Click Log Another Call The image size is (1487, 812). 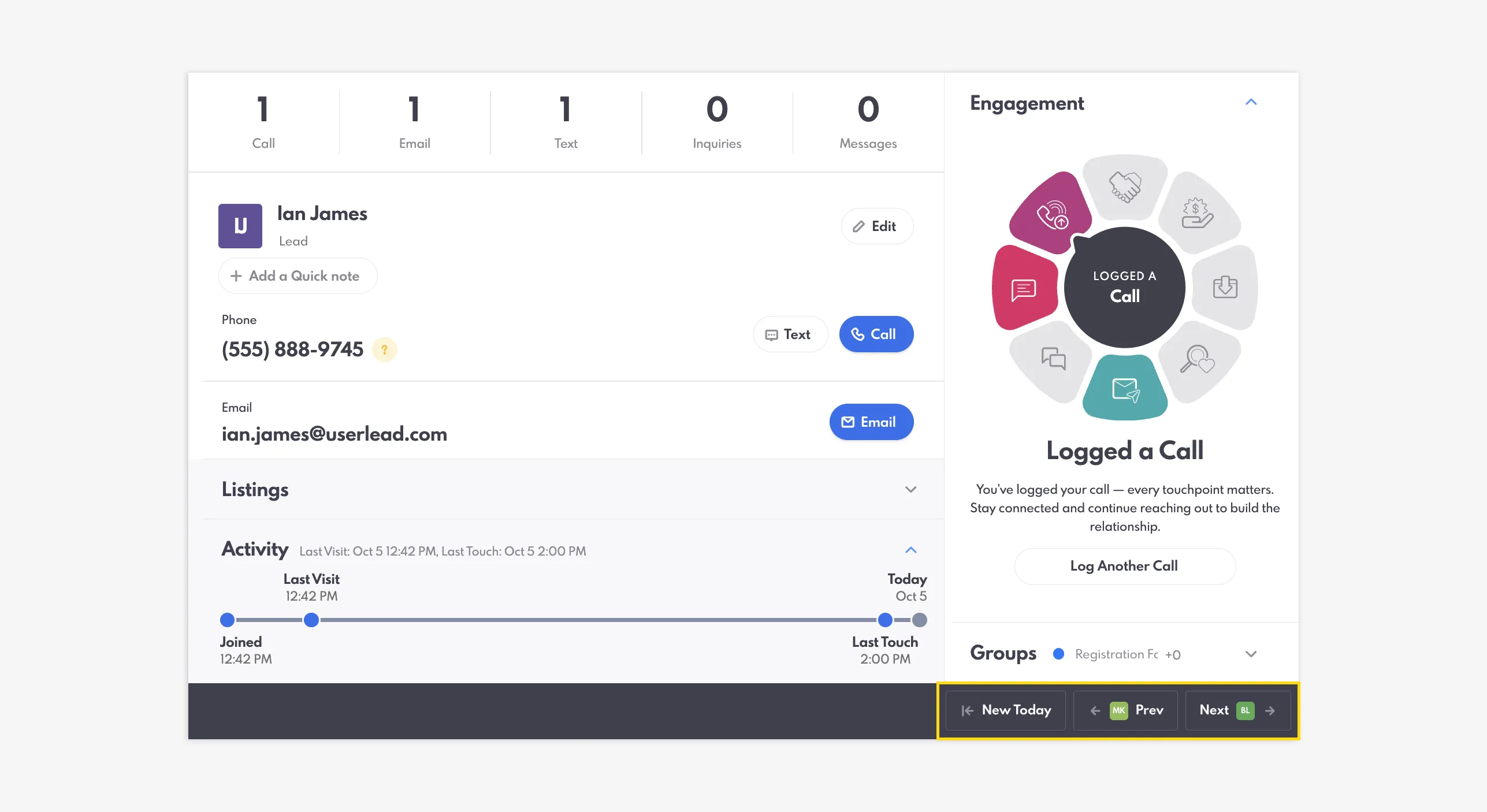(x=1125, y=567)
